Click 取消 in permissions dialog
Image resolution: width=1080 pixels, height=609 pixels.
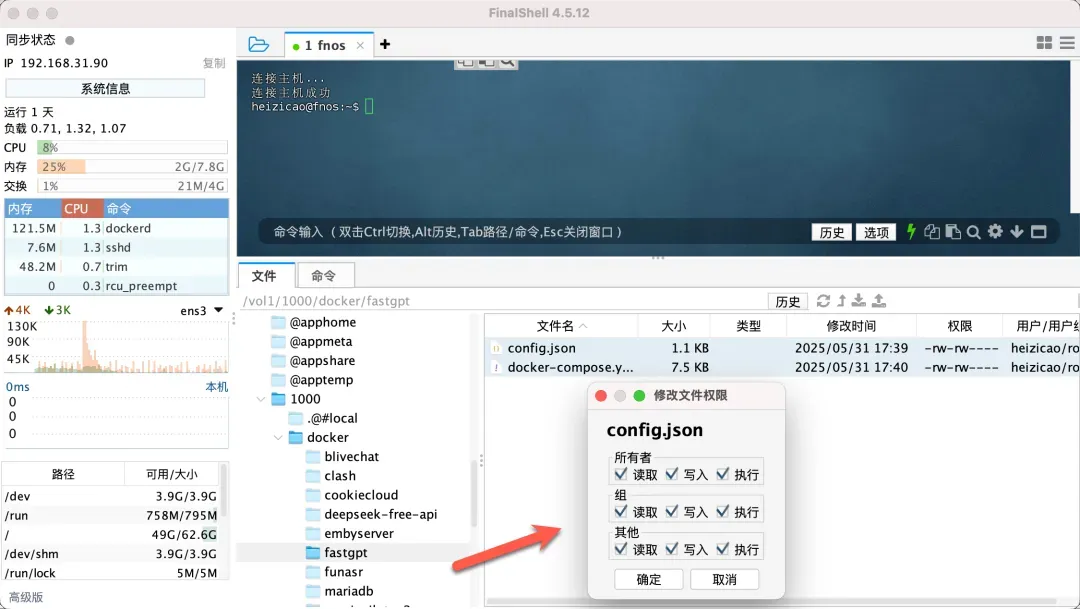[725, 579]
